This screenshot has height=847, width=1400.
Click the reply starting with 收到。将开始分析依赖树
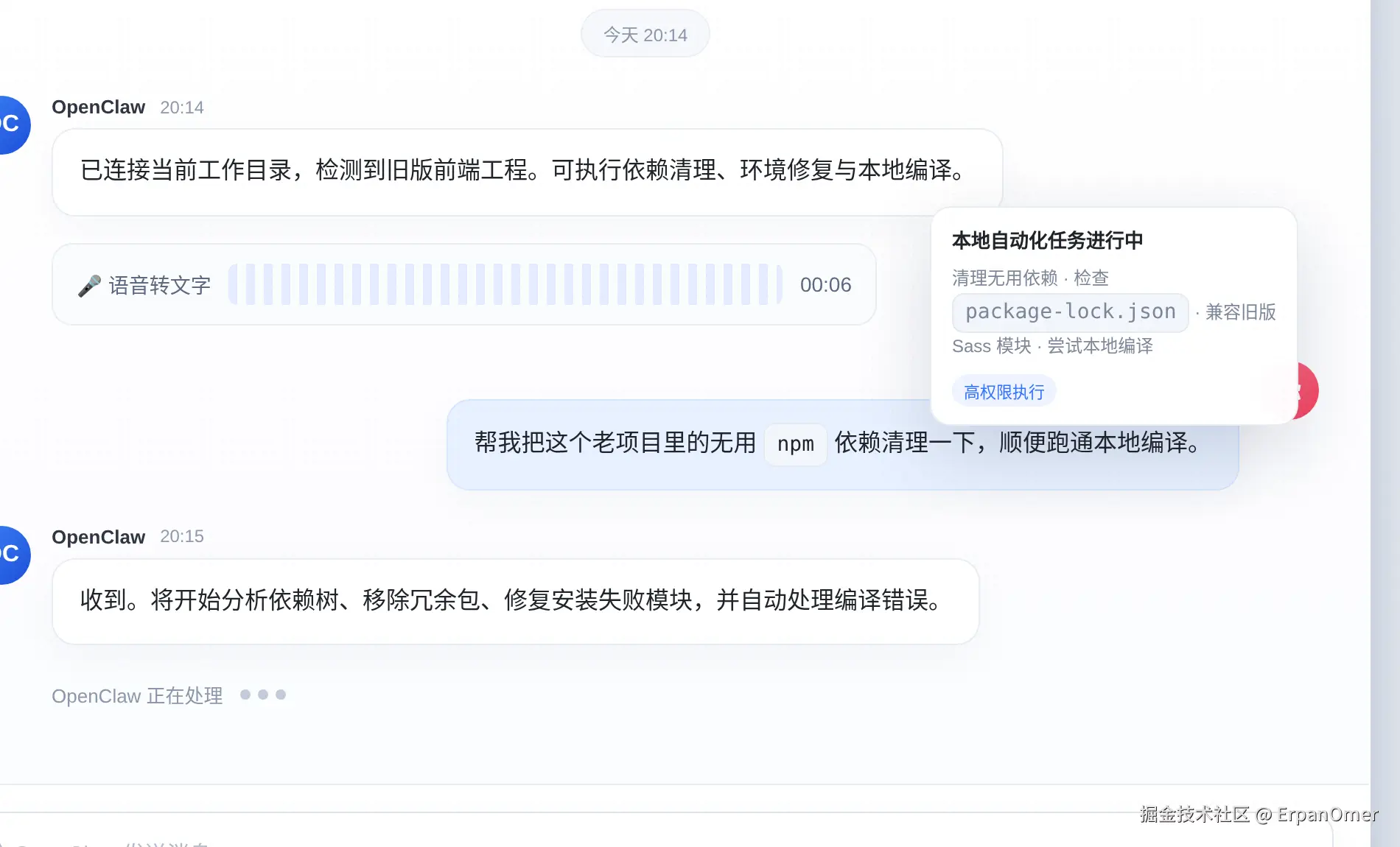coord(515,601)
